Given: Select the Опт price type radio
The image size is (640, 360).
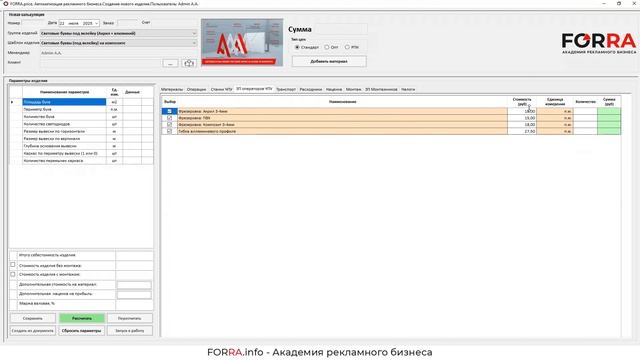Looking at the screenshot, I should click(327, 47).
